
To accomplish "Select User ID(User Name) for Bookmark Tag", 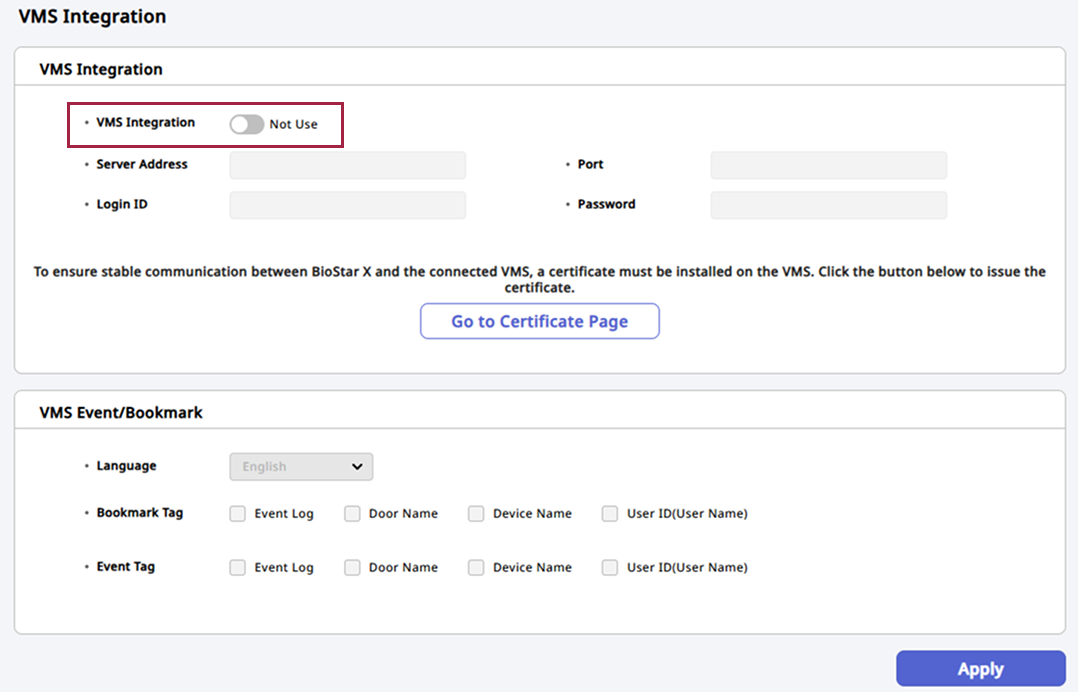I will coord(610,514).
